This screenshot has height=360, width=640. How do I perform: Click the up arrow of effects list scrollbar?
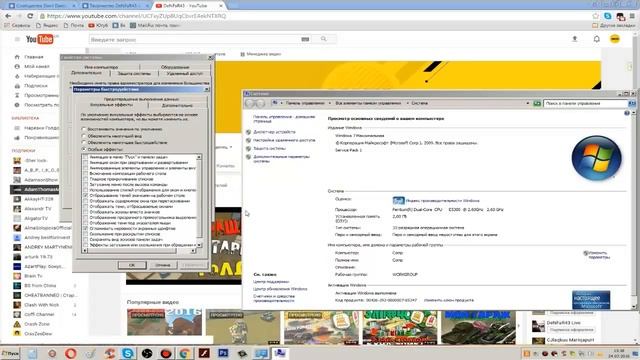pos(199,157)
